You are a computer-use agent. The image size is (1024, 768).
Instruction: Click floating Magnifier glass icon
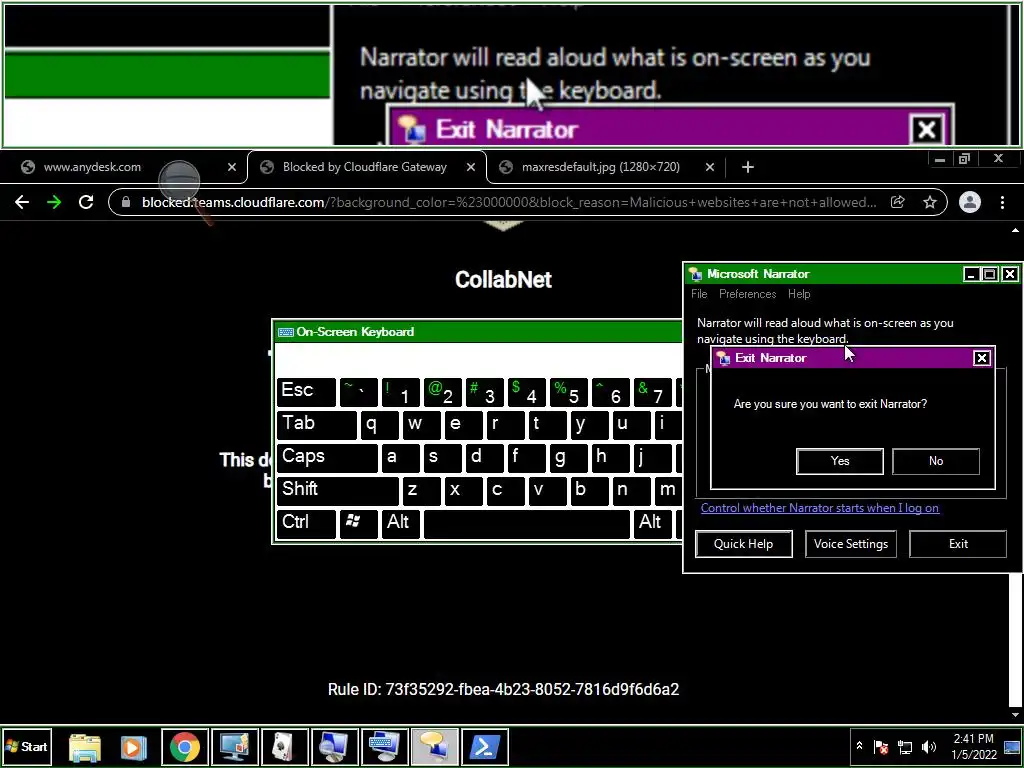click(182, 183)
